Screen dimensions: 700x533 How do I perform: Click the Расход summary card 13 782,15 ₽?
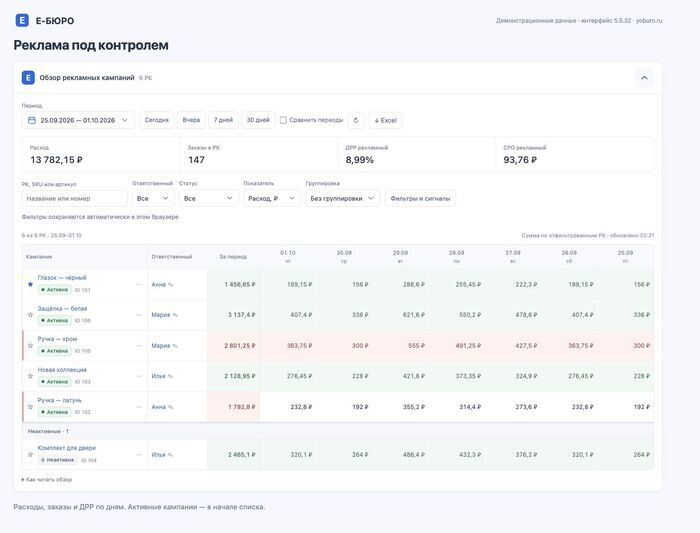[x=101, y=154]
